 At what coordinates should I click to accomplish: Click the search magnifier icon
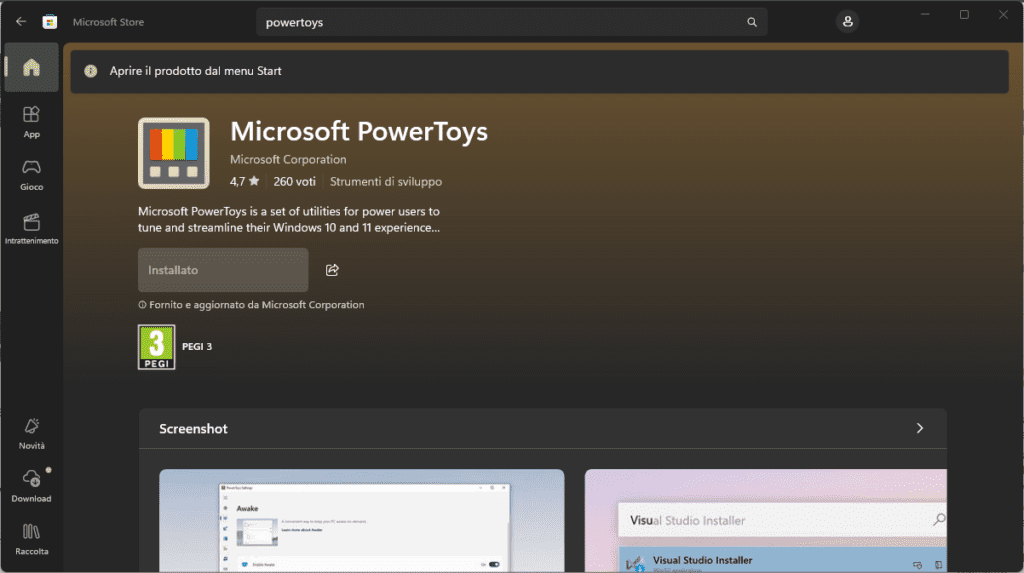click(x=752, y=22)
